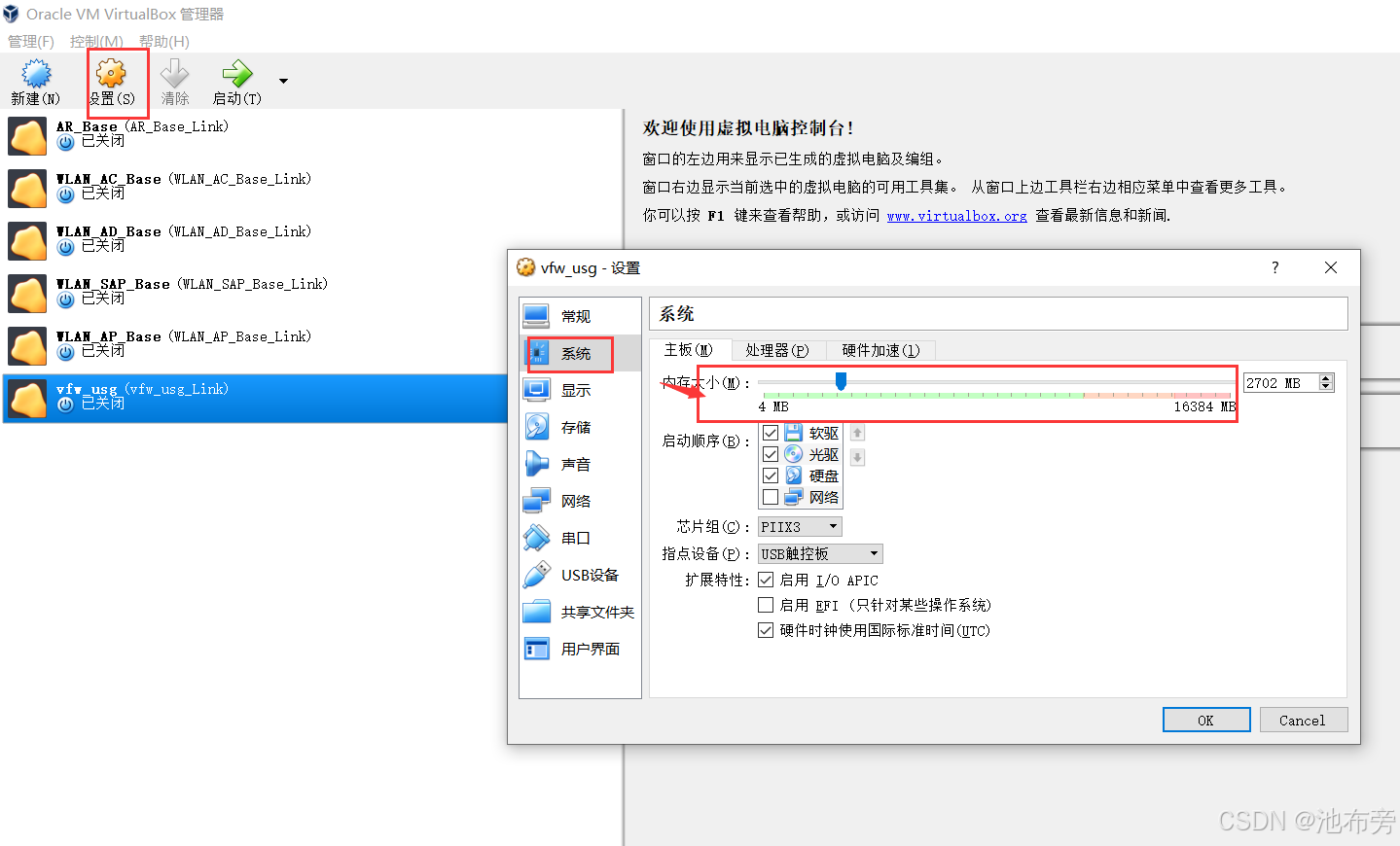The height and width of the screenshot is (846, 1400).
Task: Select WLAN_SAP_Base VM icon
Action: pyautogui.click(x=27, y=295)
